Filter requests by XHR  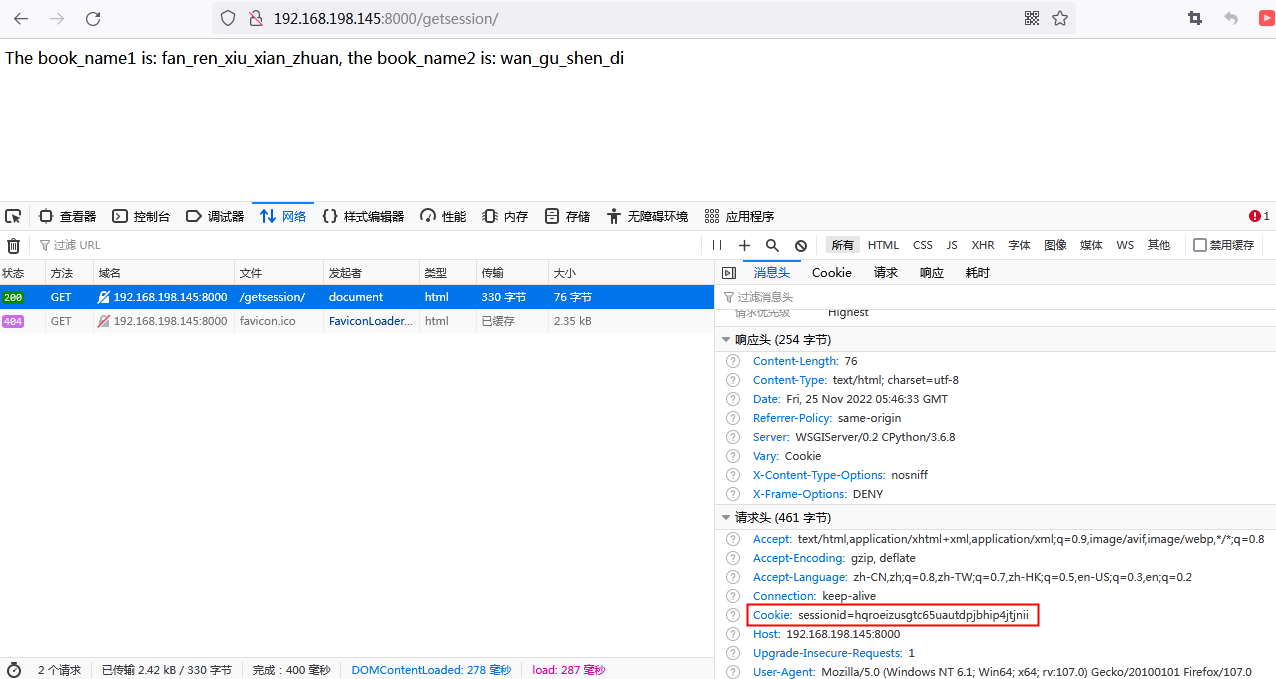[983, 245]
